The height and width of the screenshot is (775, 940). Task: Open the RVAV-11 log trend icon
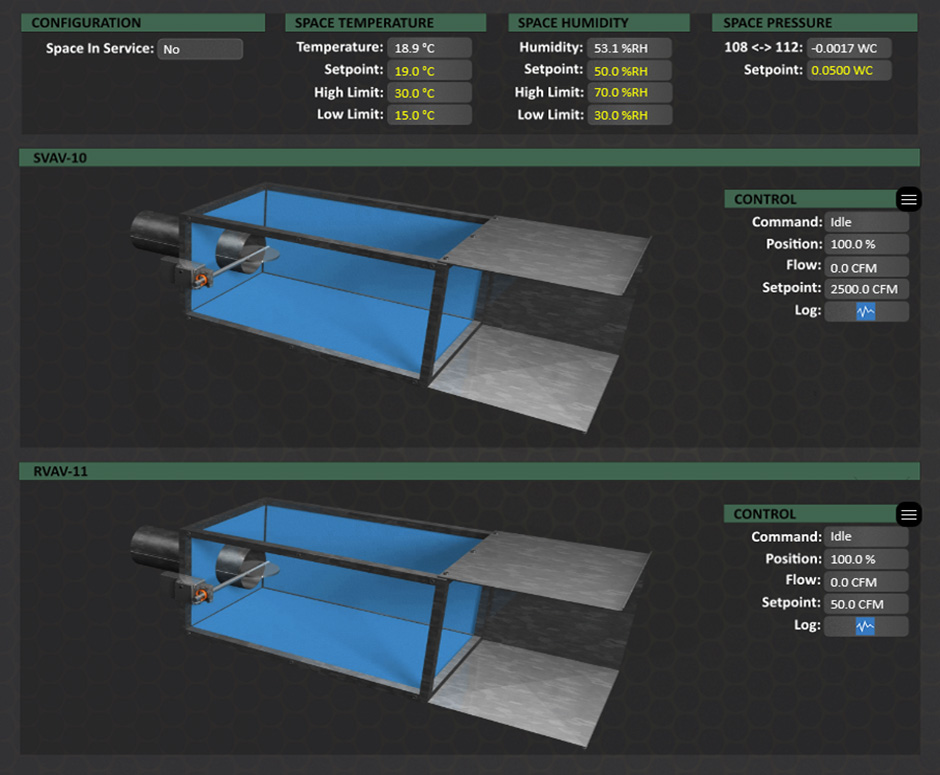pos(865,626)
